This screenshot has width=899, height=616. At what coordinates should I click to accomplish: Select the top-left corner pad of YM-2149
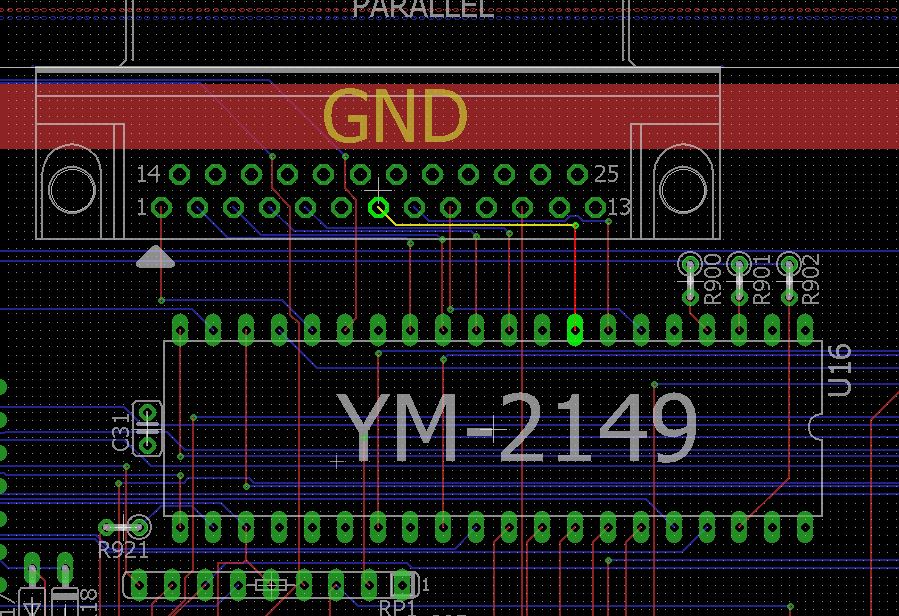click(x=180, y=330)
